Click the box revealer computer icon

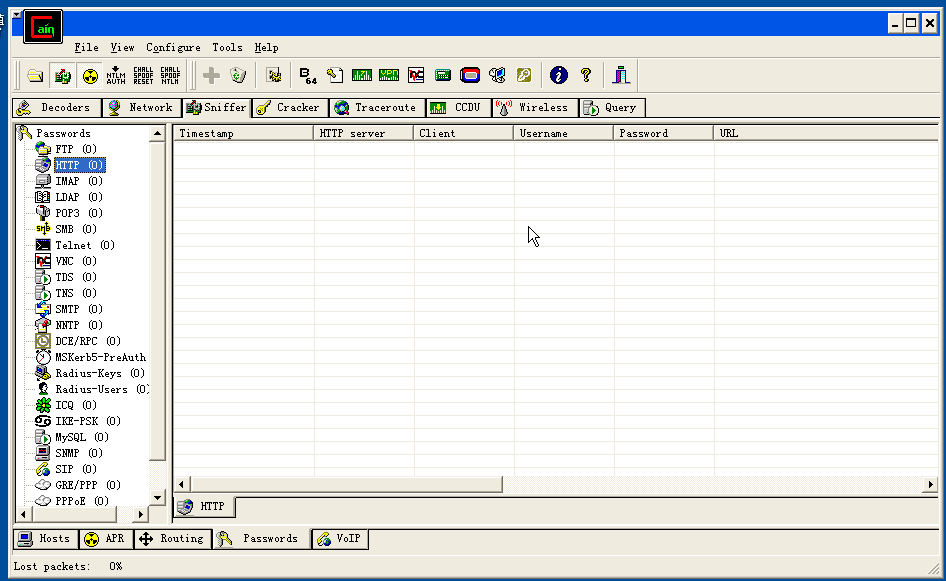[497, 75]
